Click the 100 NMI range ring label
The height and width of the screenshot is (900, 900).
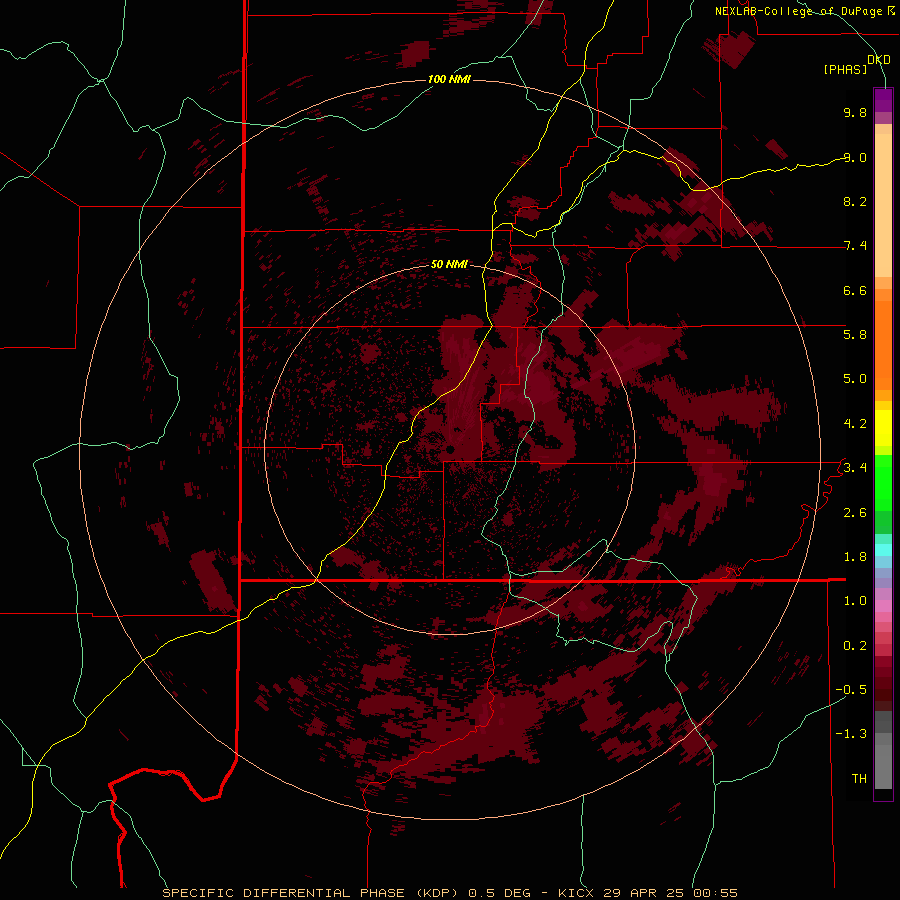(449, 79)
